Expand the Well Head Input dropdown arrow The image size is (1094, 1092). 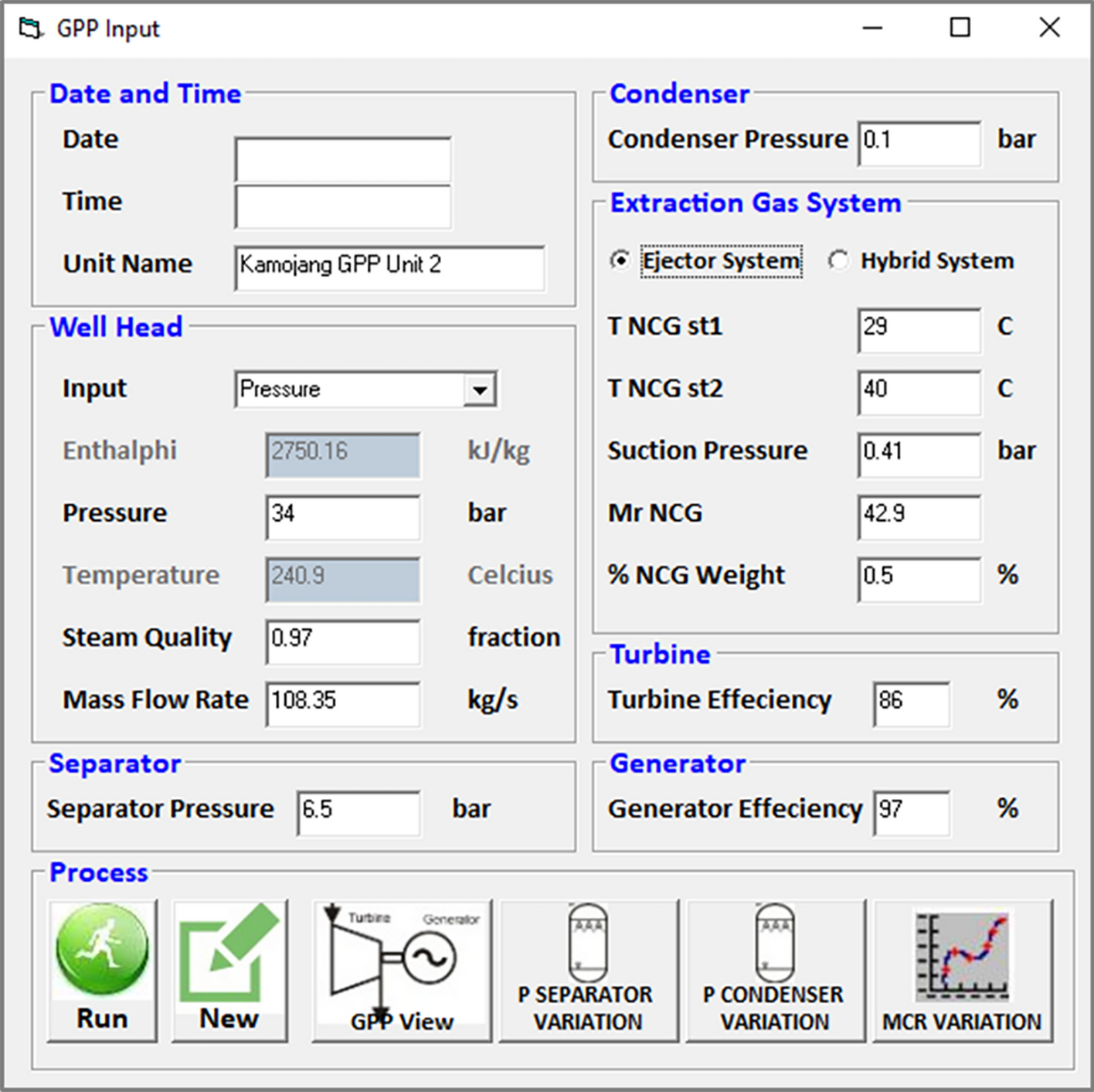[480, 390]
